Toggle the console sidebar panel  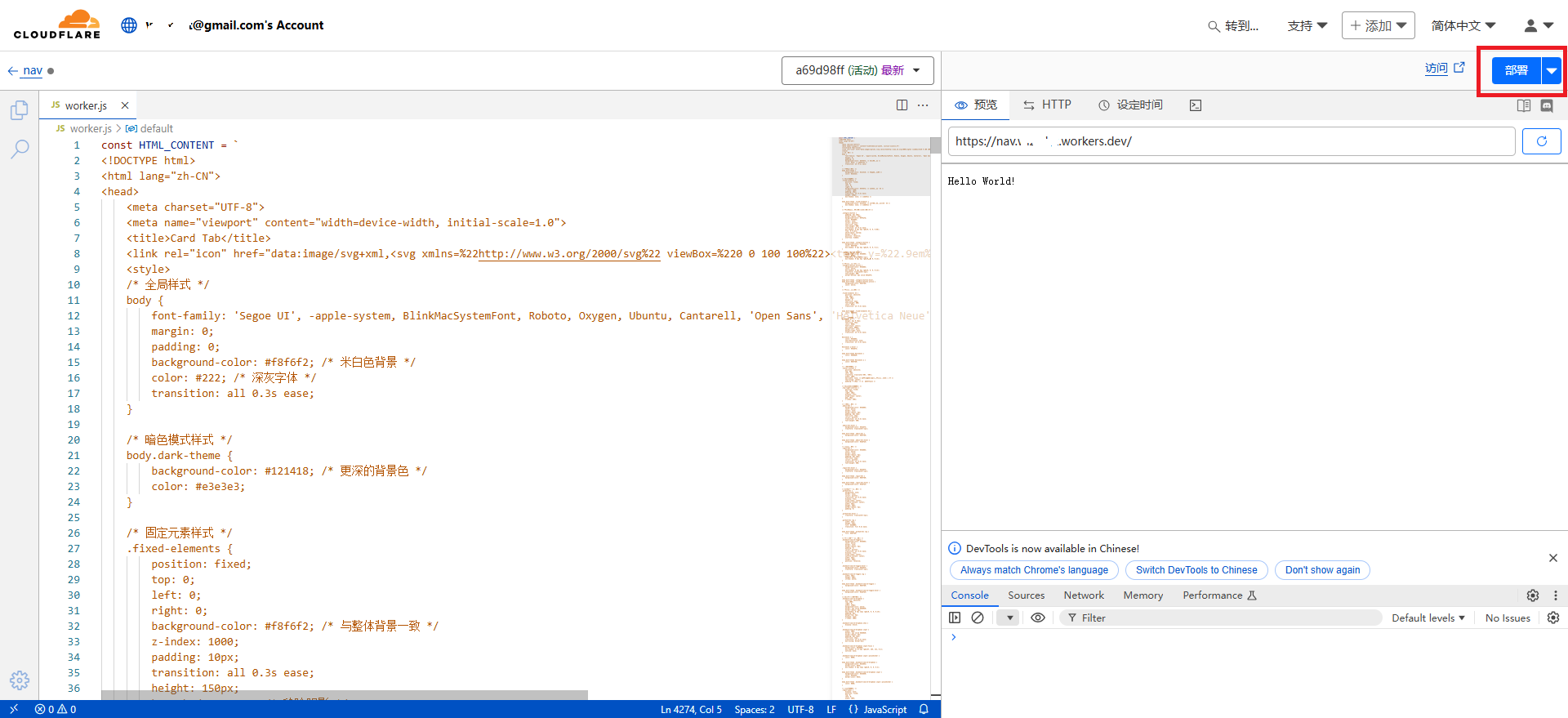coord(955,618)
